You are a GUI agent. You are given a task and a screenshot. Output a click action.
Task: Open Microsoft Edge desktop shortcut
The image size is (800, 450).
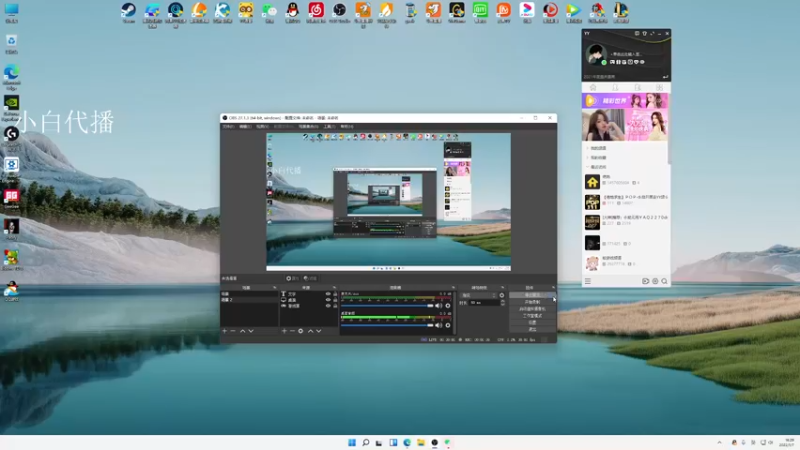[x=11, y=77]
